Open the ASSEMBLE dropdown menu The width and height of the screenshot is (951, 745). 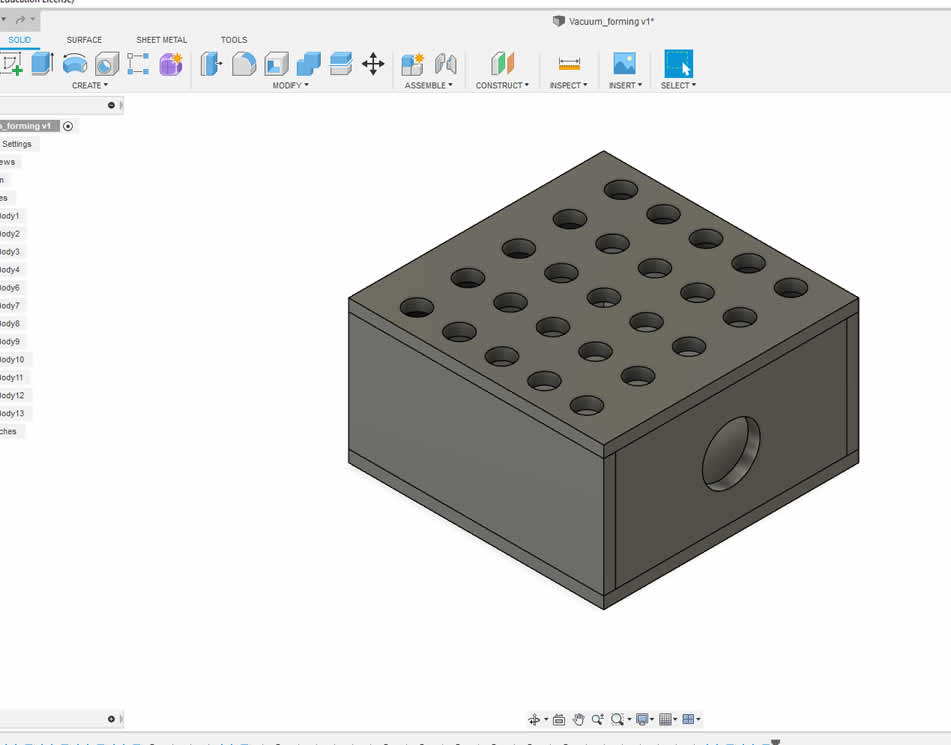pyautogui.click(x=428, y=86)
